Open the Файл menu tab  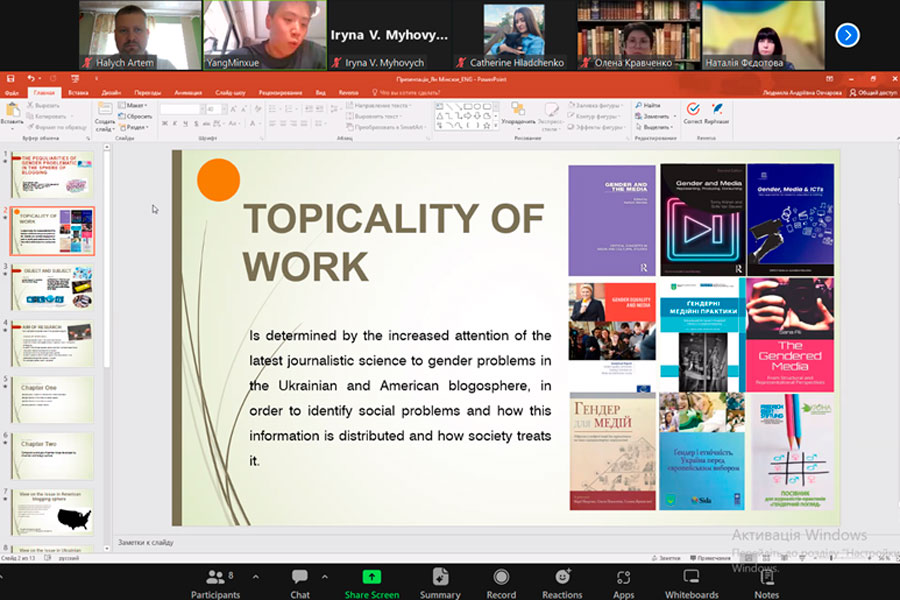11,92
